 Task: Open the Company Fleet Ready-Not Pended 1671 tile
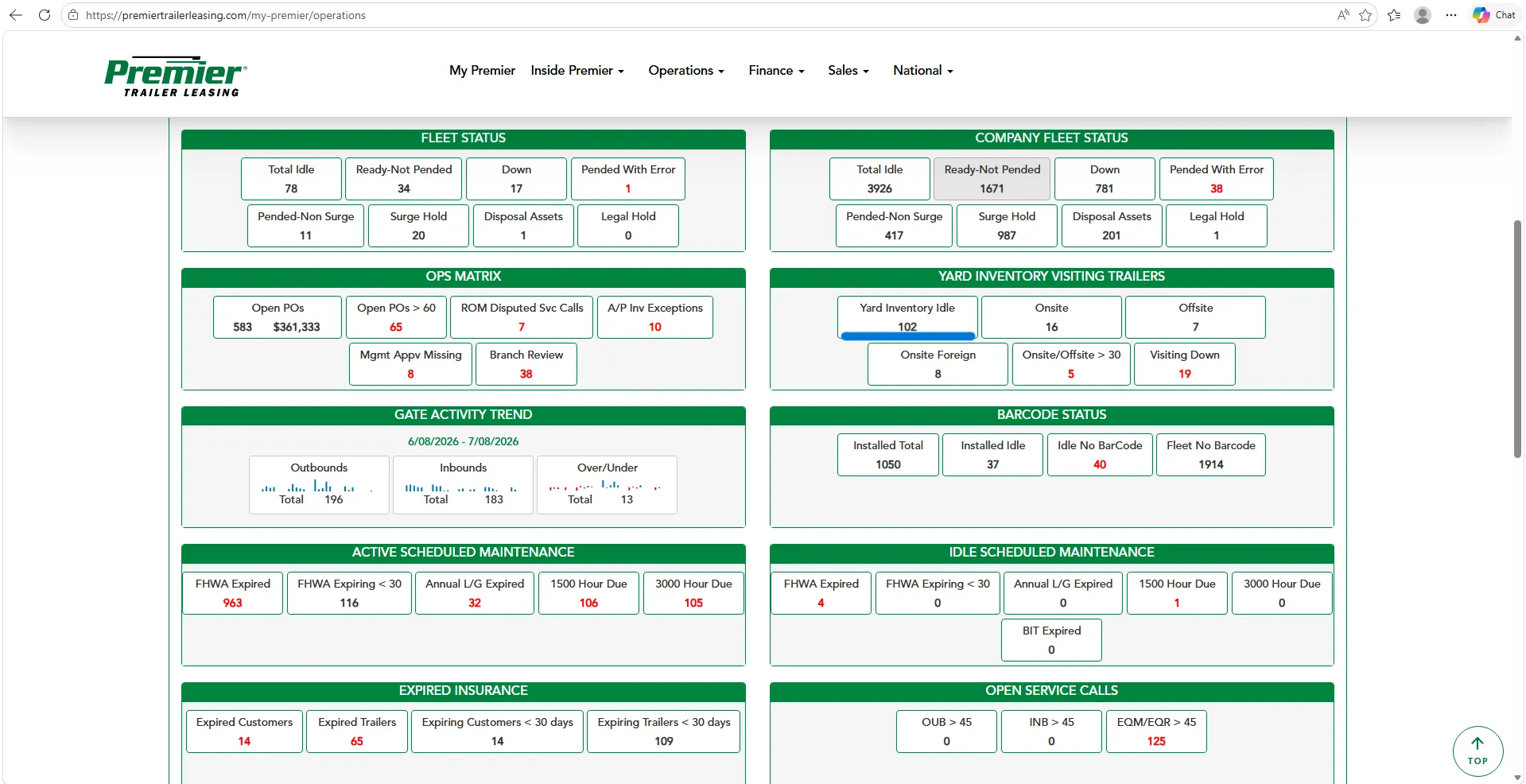click(992, 179)
